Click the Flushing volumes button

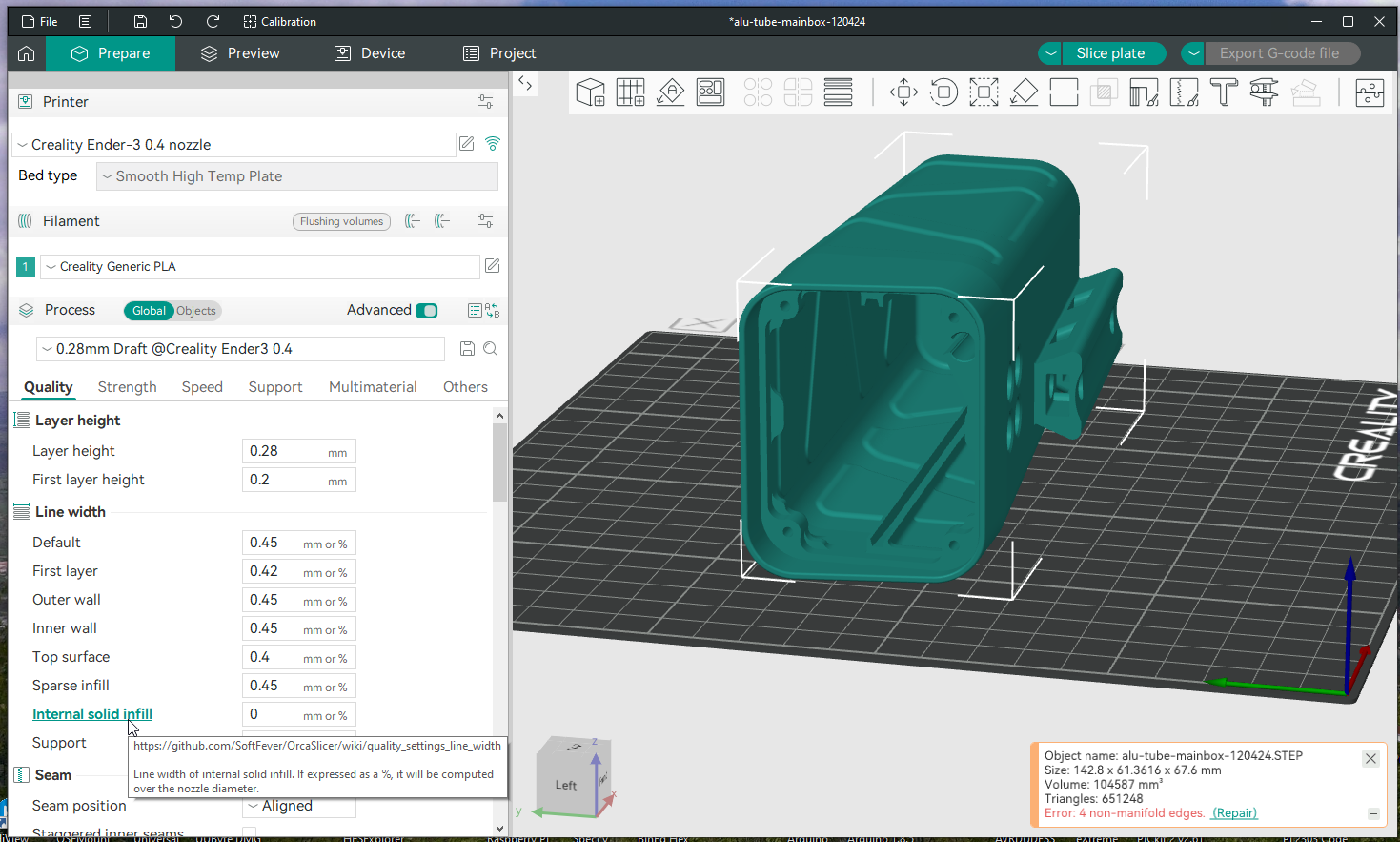(x=341, y=221)
